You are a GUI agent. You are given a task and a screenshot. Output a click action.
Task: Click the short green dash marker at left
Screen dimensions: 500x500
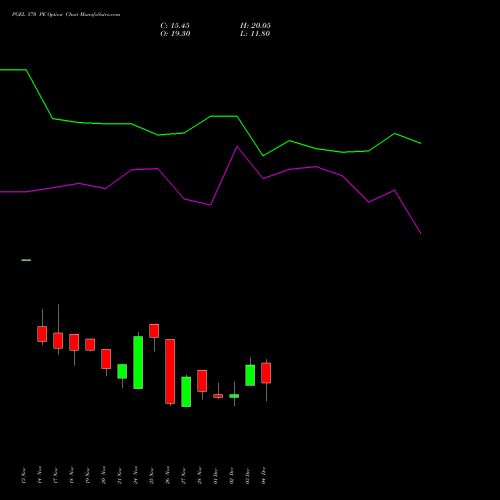point(26,260)
